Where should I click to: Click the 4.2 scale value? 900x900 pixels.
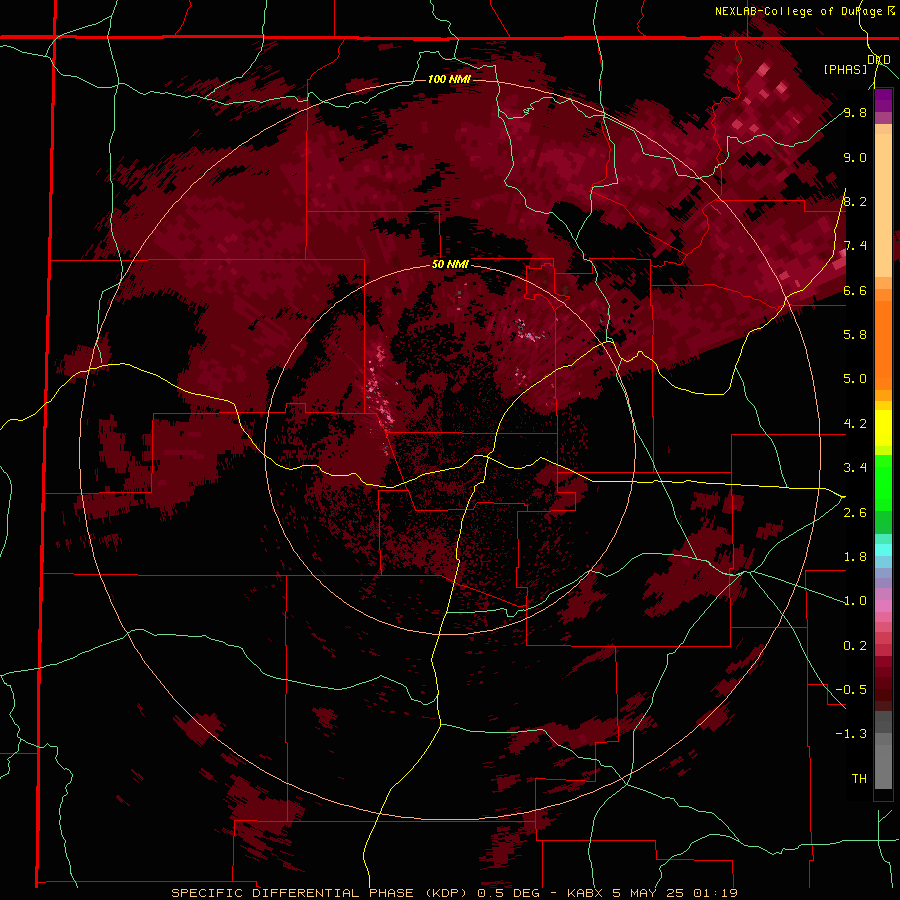(x=855, y=424)
